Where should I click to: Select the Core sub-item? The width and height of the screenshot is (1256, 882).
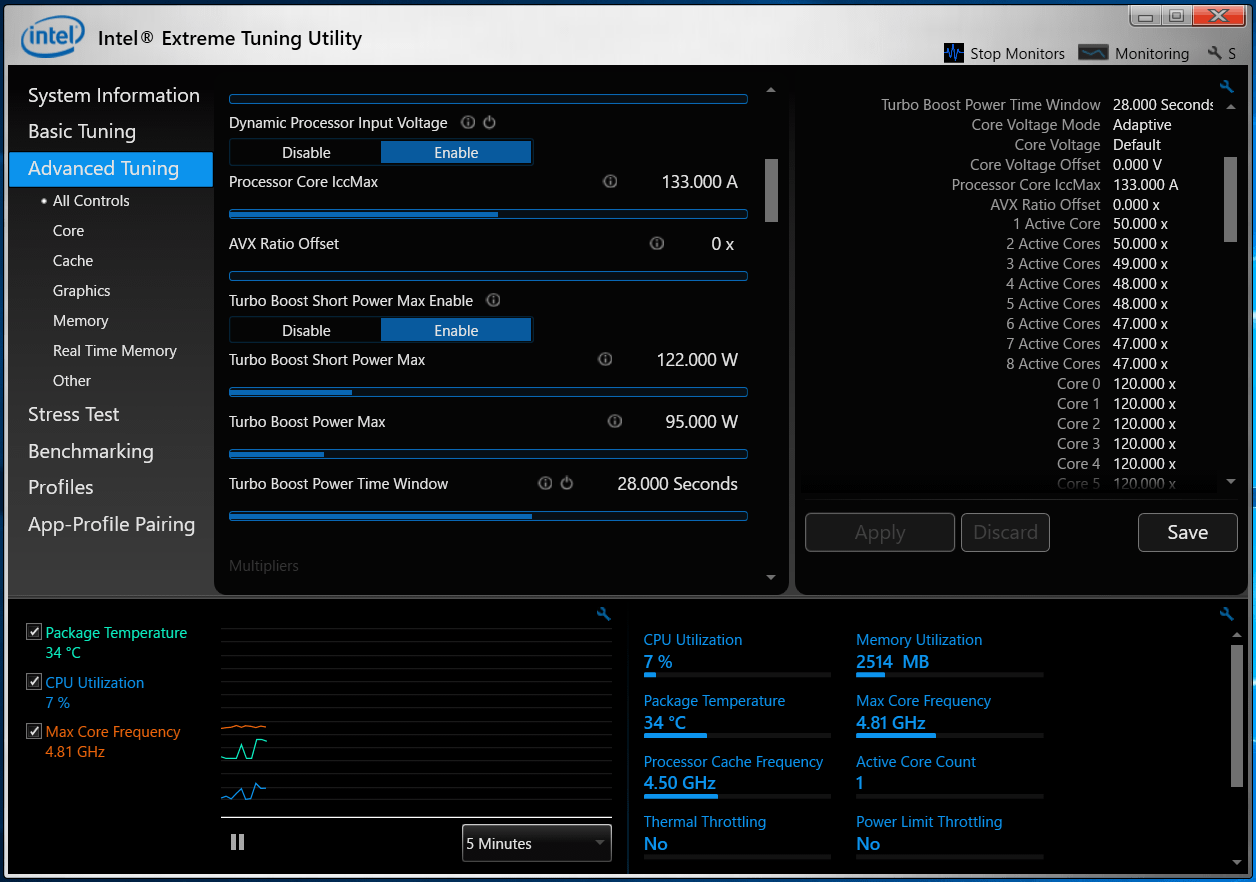69,230
